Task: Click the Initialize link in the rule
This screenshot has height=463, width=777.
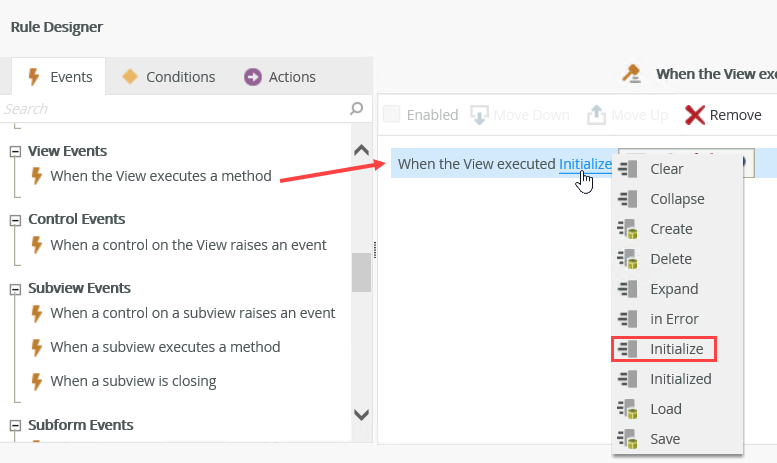Action: tap(585, 164)
